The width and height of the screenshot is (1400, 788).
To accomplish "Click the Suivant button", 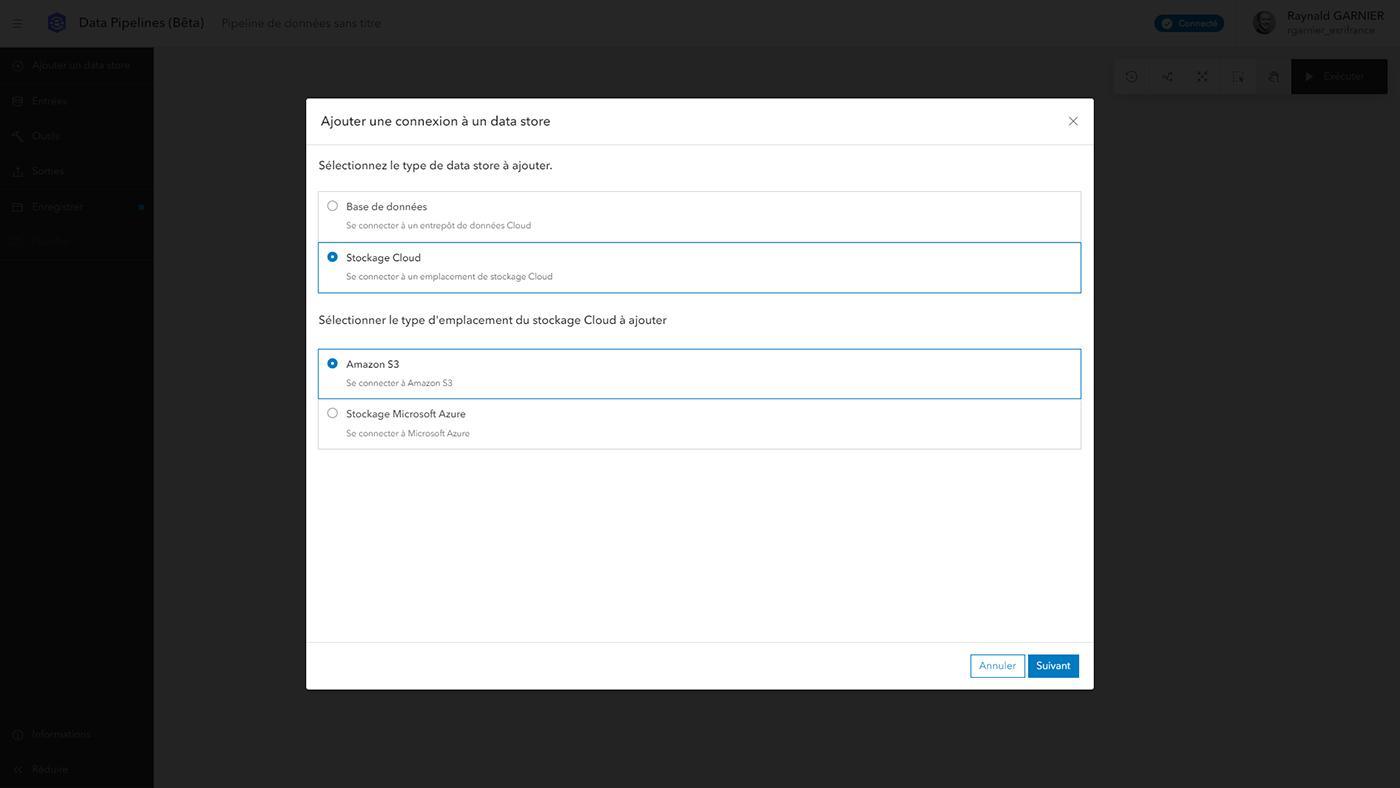I will click(1053, 666).
